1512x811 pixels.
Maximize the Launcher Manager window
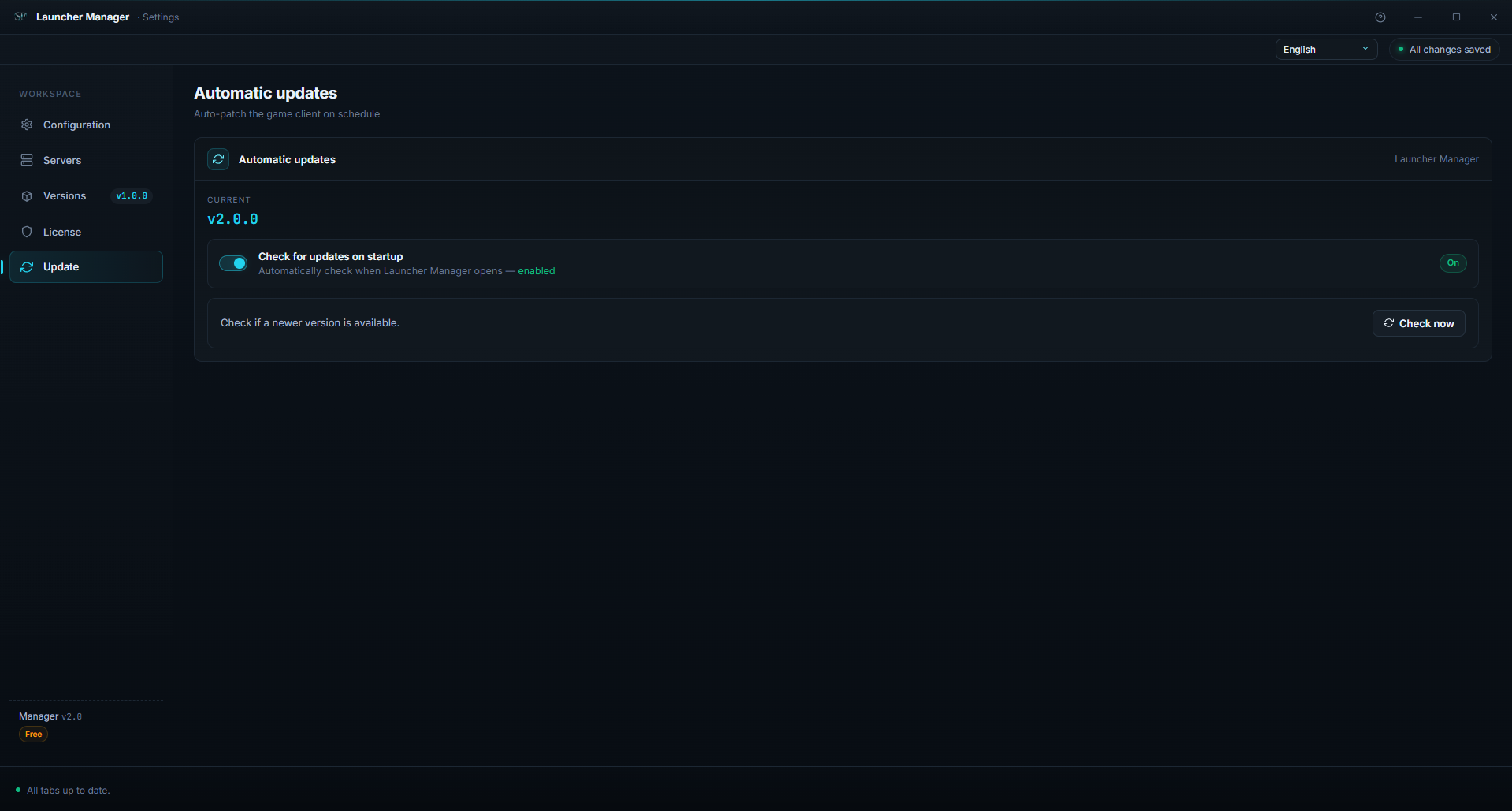click(x=1456, y=17)
